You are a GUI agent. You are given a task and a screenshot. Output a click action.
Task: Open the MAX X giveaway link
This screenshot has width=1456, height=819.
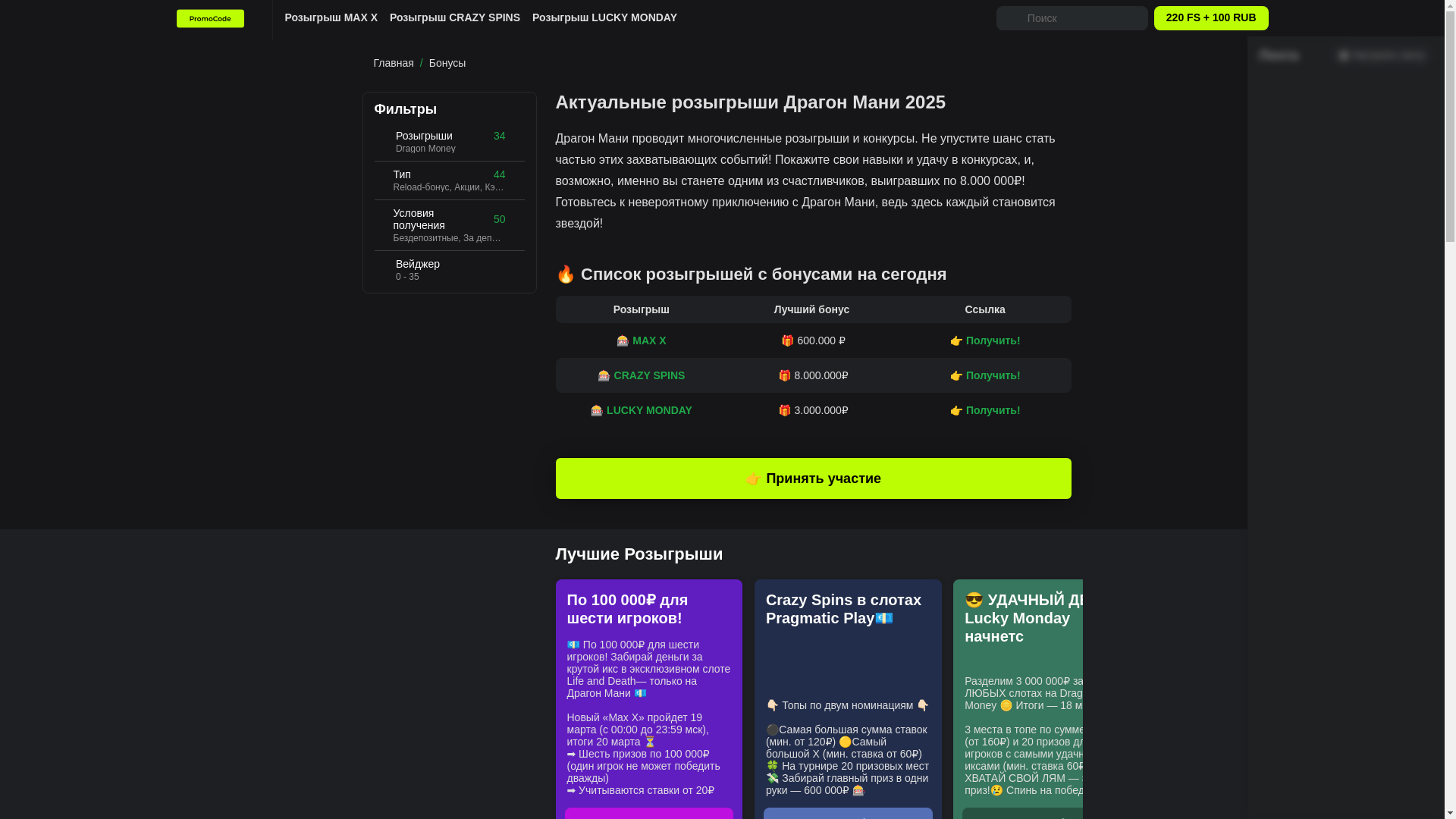[649, 340]
